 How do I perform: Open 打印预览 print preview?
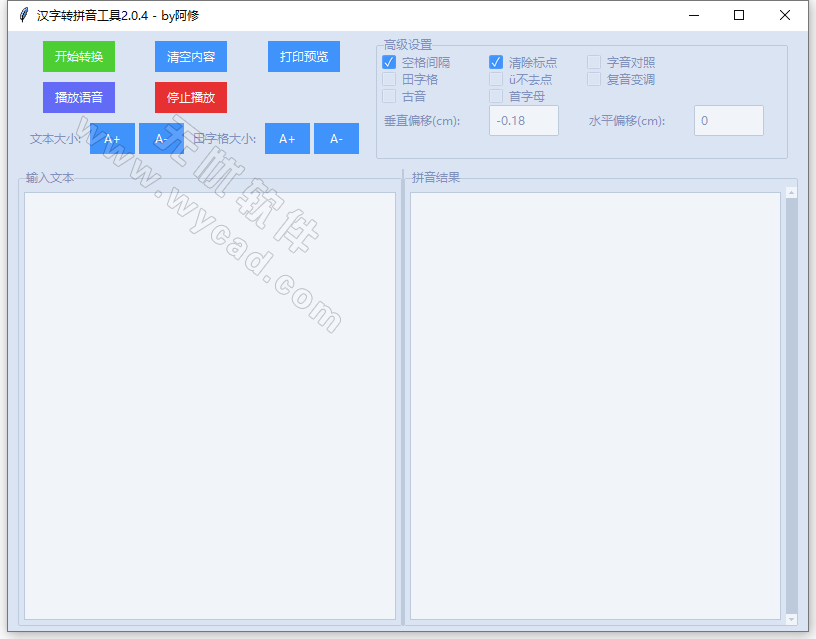[304, 57]
